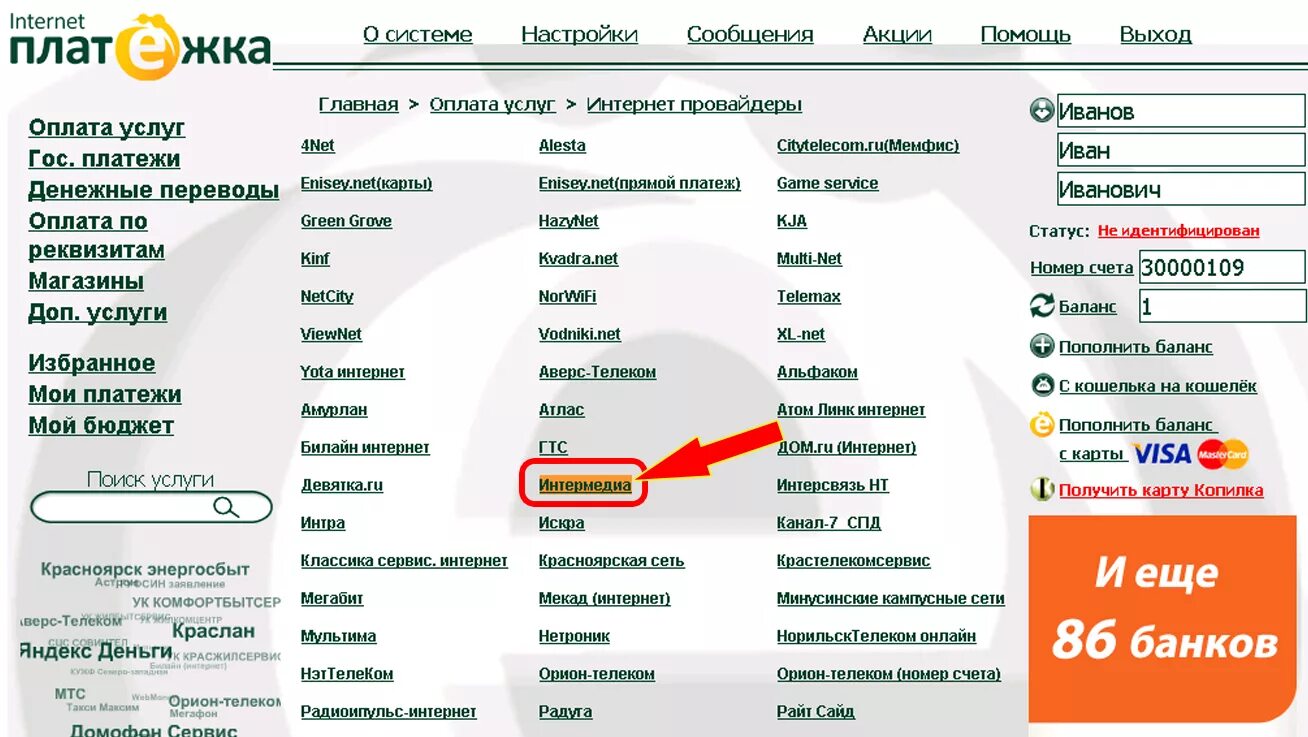Click the magnifier search icon
This screenshot has width=1308, height=737.
point(226,507)
